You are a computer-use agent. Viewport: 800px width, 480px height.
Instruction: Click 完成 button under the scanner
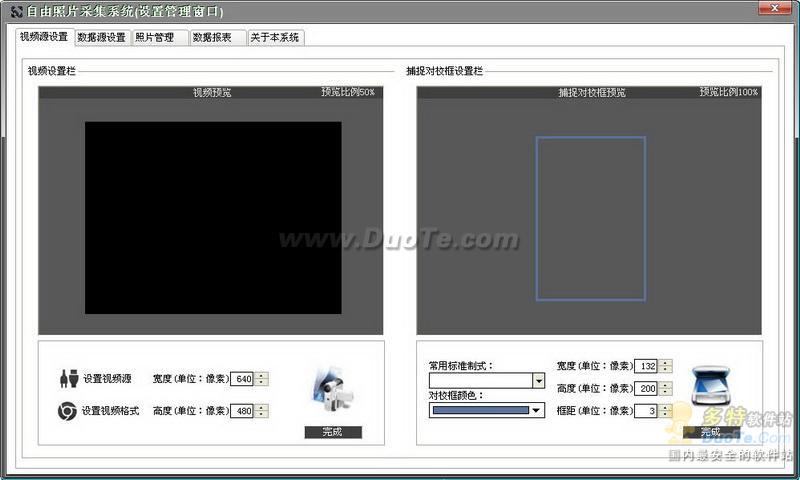(x=711, y=432)
